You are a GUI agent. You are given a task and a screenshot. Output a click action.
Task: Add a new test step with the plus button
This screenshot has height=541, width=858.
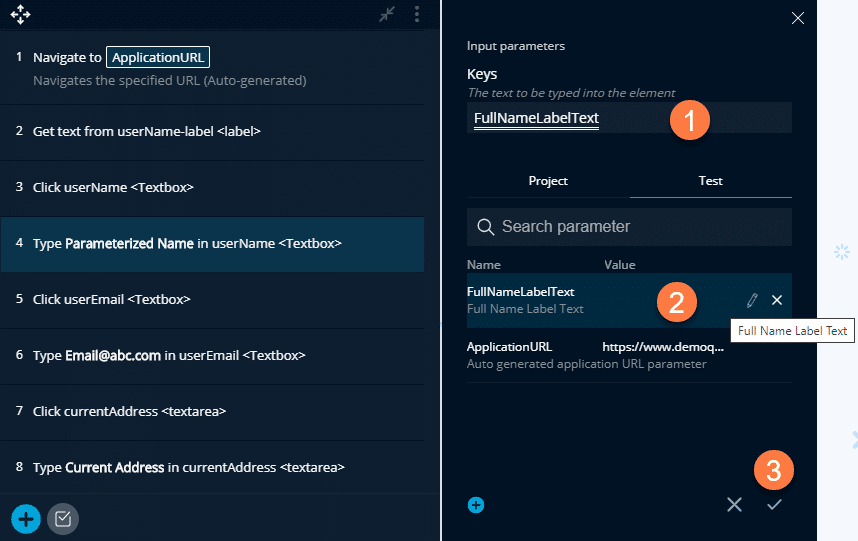26,519
